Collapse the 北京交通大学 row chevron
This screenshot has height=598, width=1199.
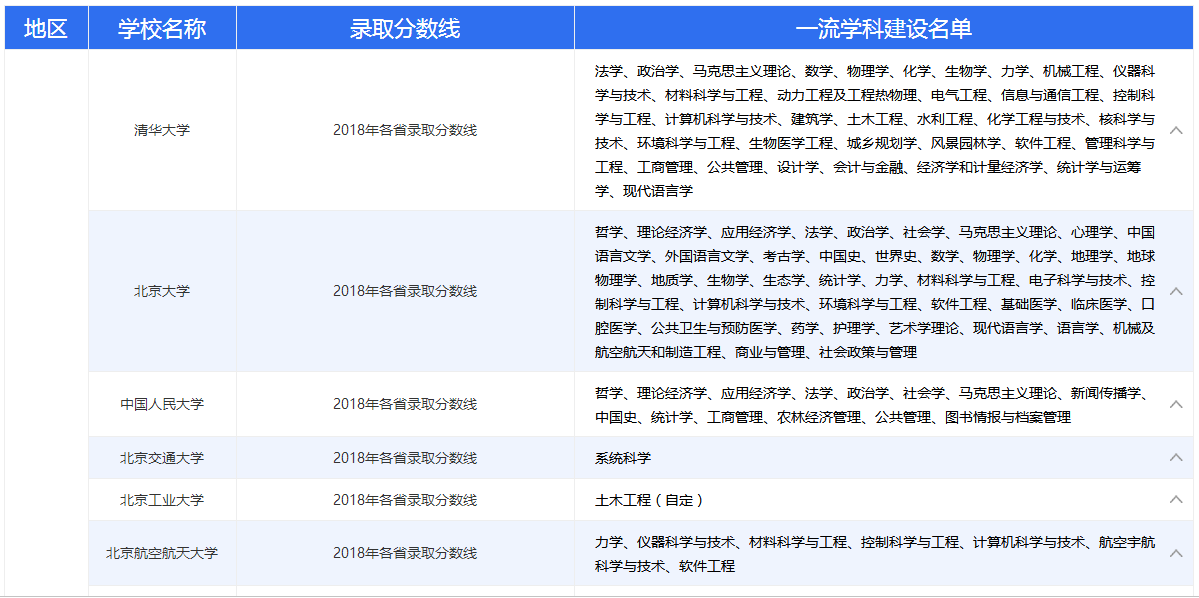[1176, 457]
